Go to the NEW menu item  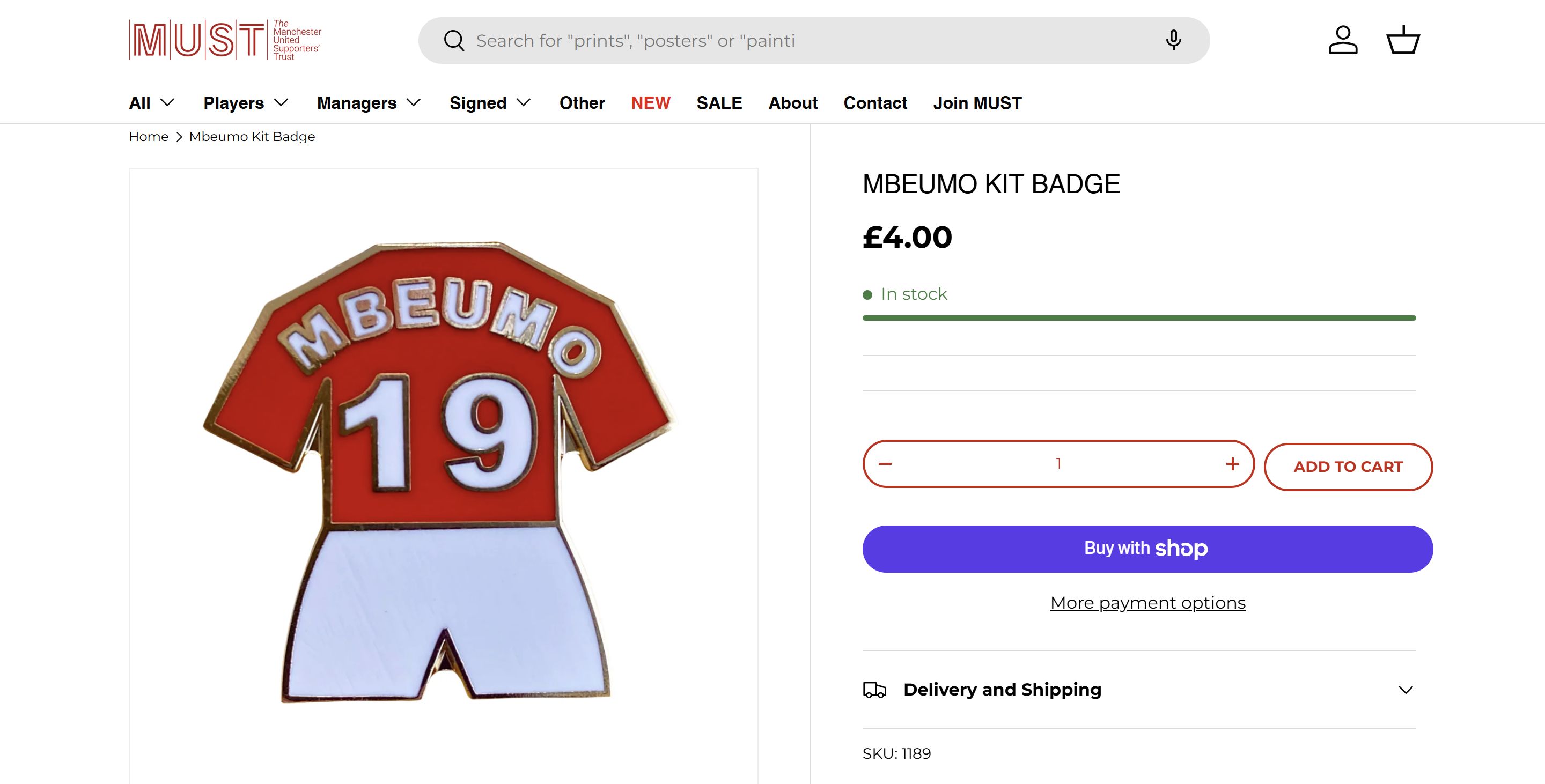[650, 103]
